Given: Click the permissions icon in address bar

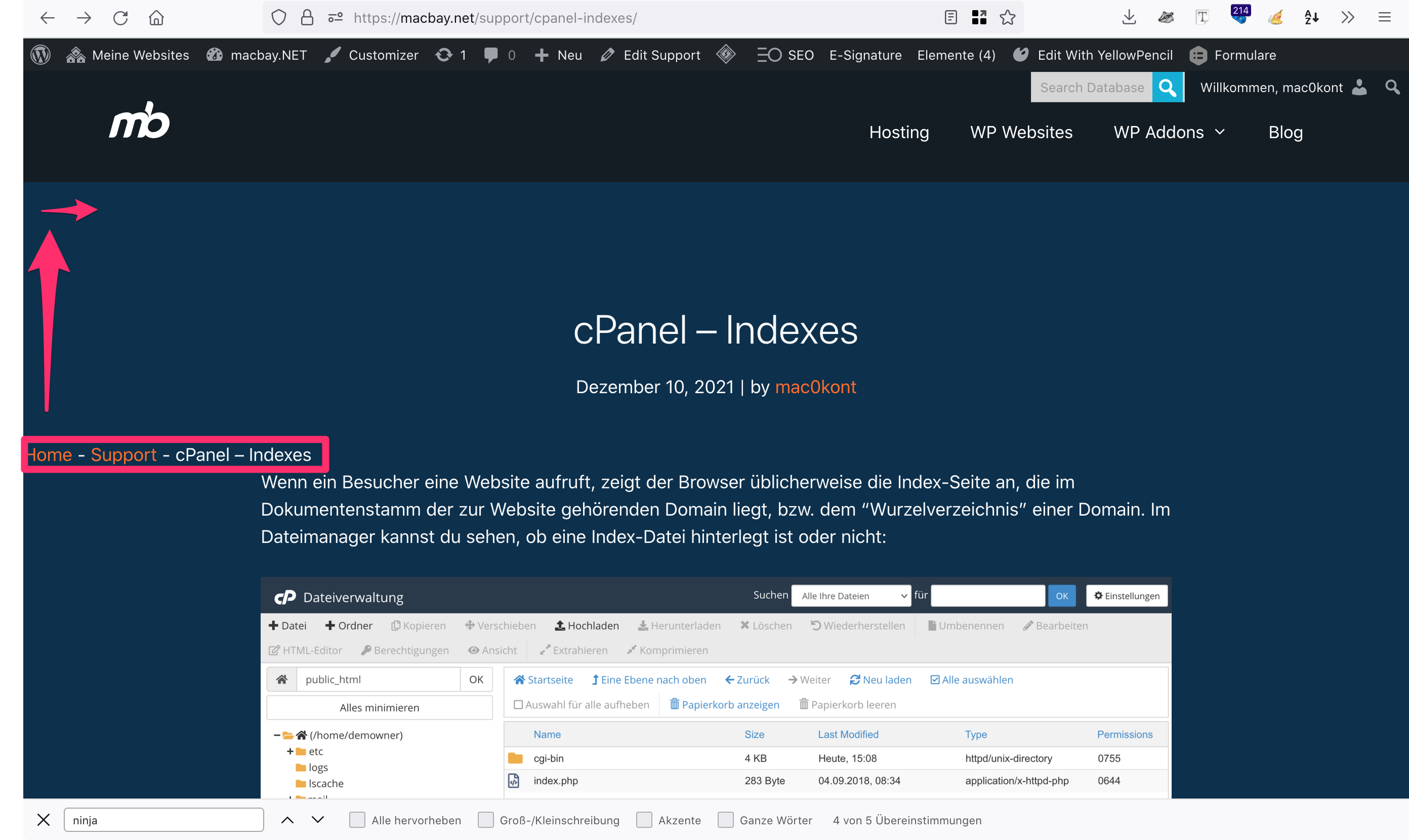Looking at the screenshot, I should [335, 18].
